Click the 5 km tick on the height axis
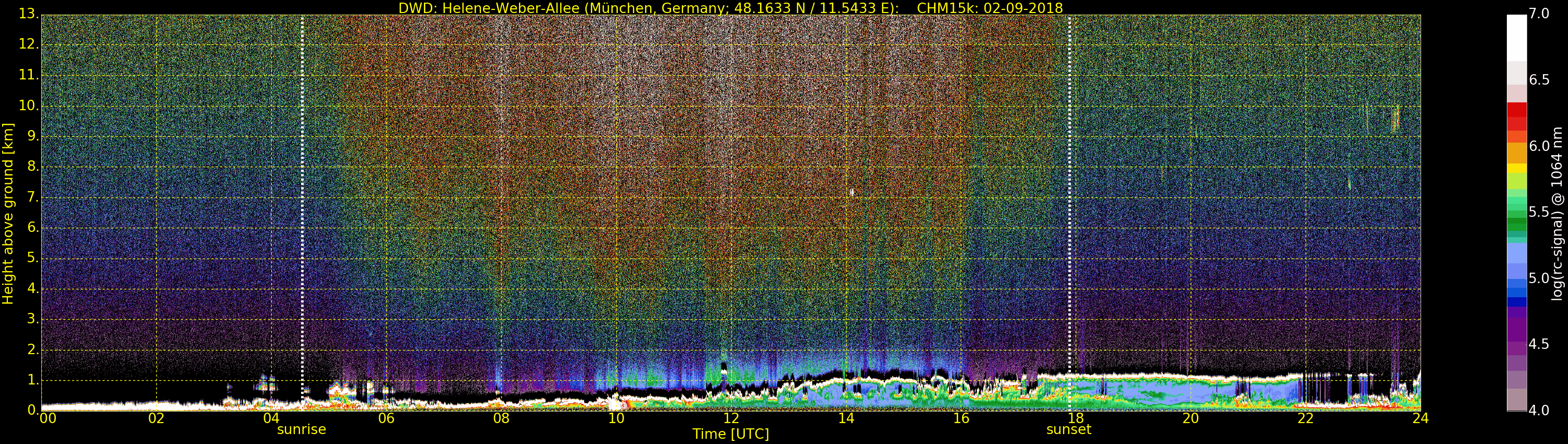Image resolution: width=1568 pixels, height=444 pixels. click(32, 258)
